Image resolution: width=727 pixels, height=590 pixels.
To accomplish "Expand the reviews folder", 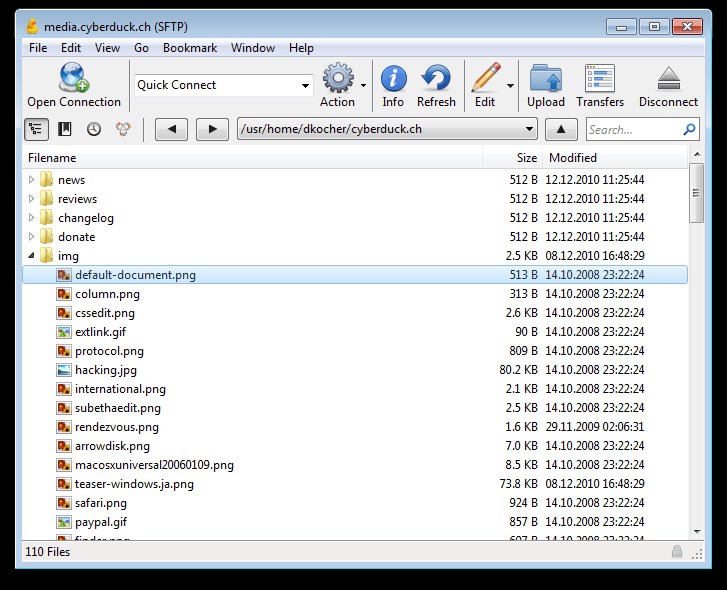I will tap(31, 198).
